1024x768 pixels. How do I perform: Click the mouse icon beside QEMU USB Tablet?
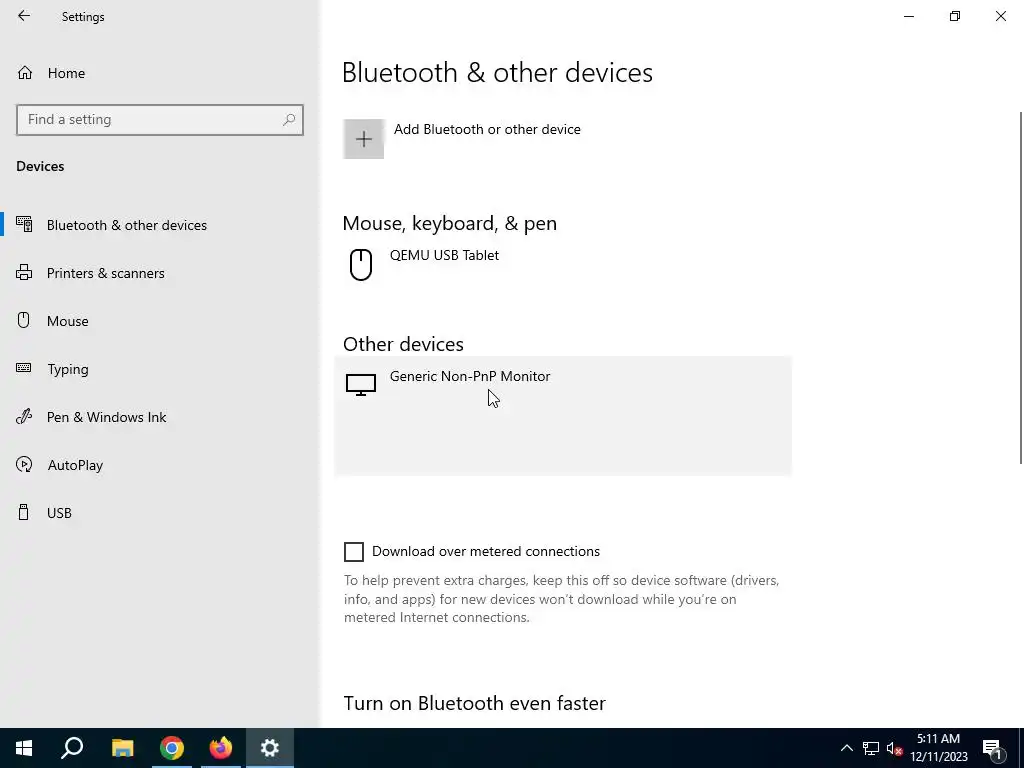[x=361, y=264]
